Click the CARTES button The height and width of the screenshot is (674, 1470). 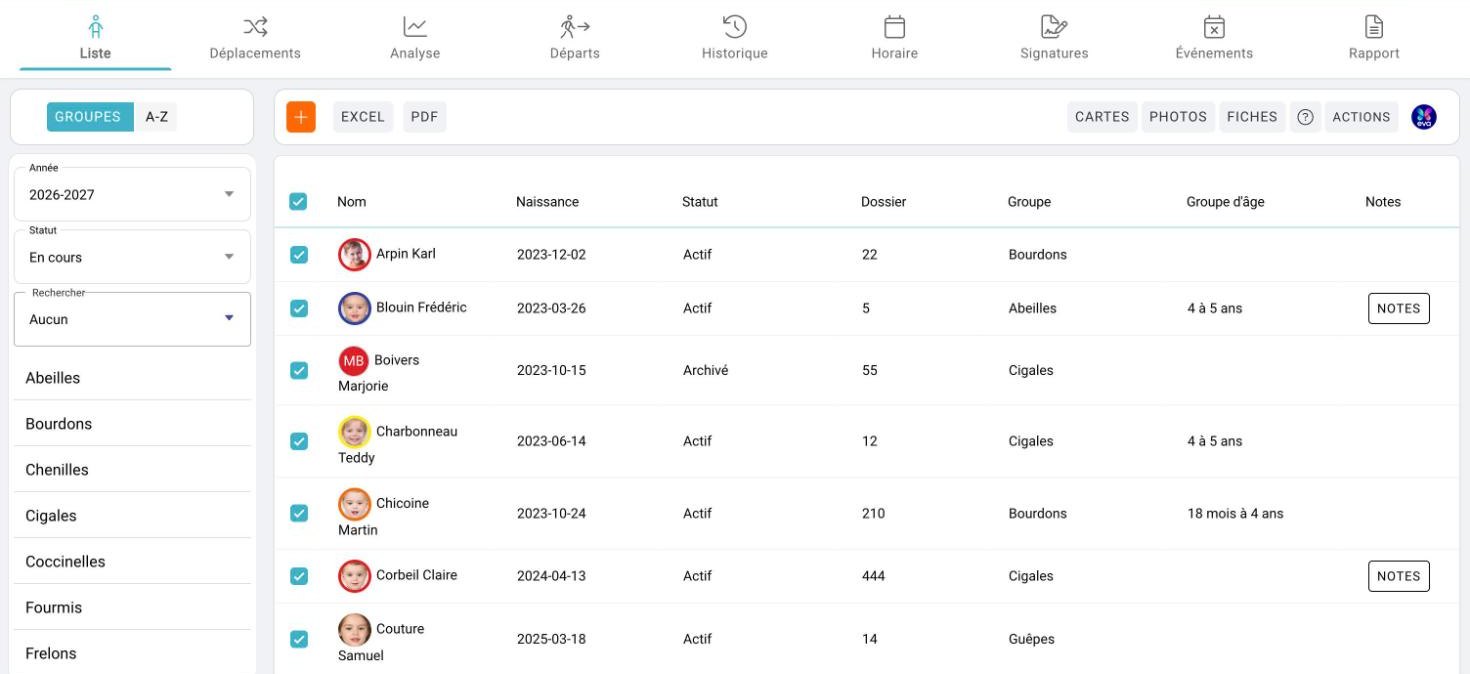tap(1102, 117)
